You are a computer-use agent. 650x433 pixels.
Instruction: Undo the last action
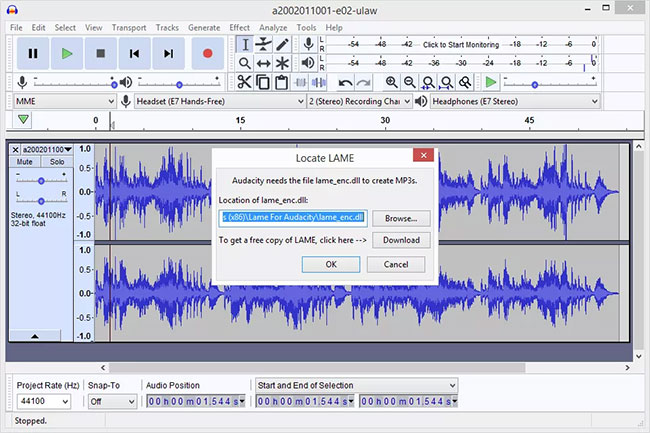tap(345, 83)
